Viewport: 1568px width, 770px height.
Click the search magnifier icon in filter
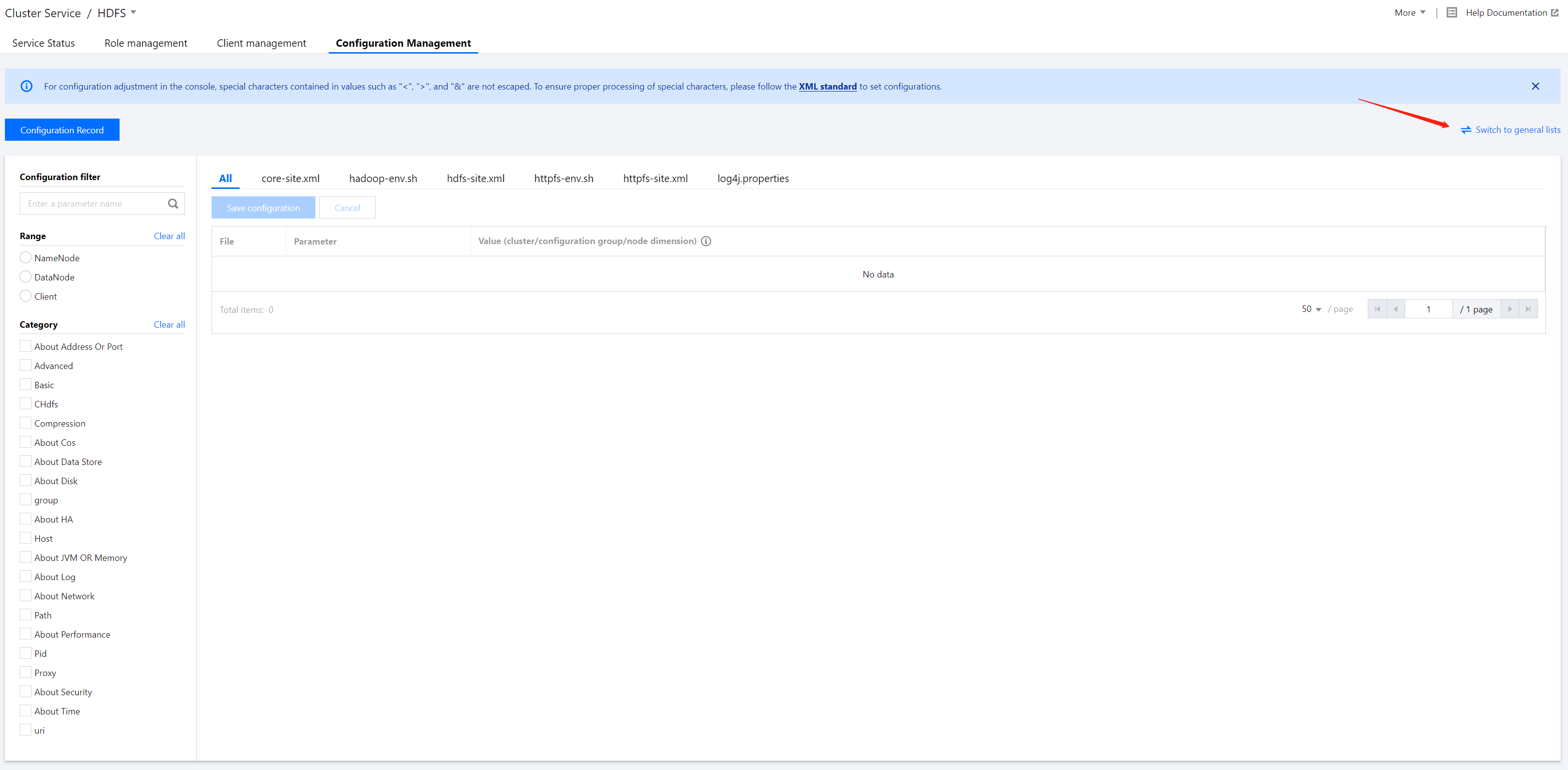[x=173, y=204]
